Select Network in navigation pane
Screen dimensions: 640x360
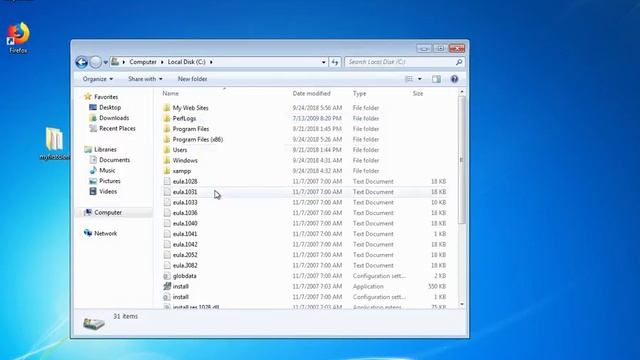(105, 233)
